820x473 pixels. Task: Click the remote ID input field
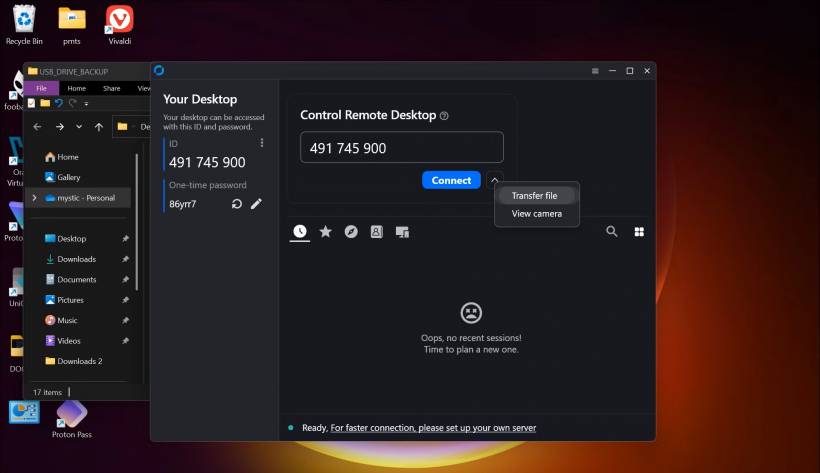point(401,148)
